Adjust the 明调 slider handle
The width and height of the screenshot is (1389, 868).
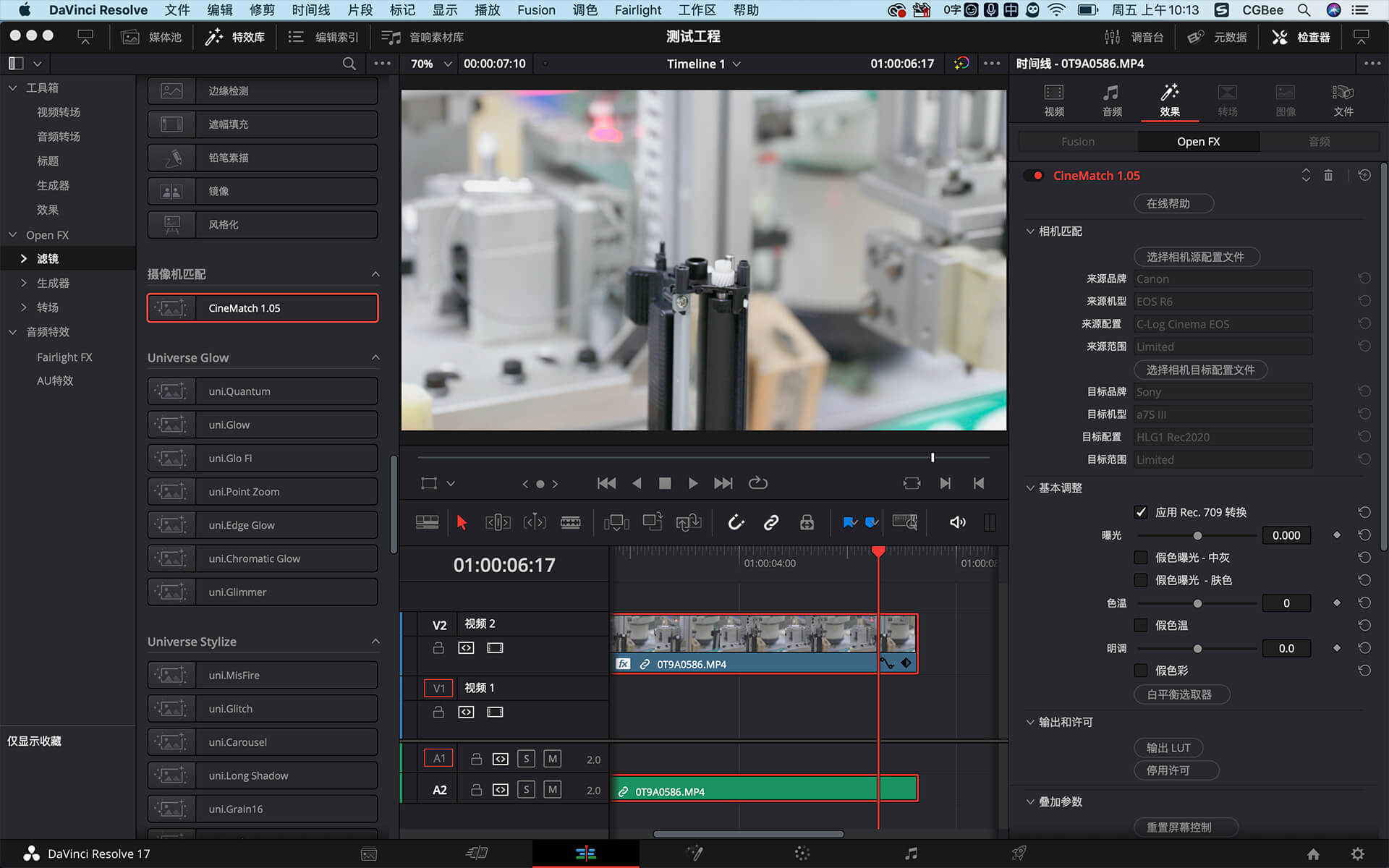(1197, 648)
